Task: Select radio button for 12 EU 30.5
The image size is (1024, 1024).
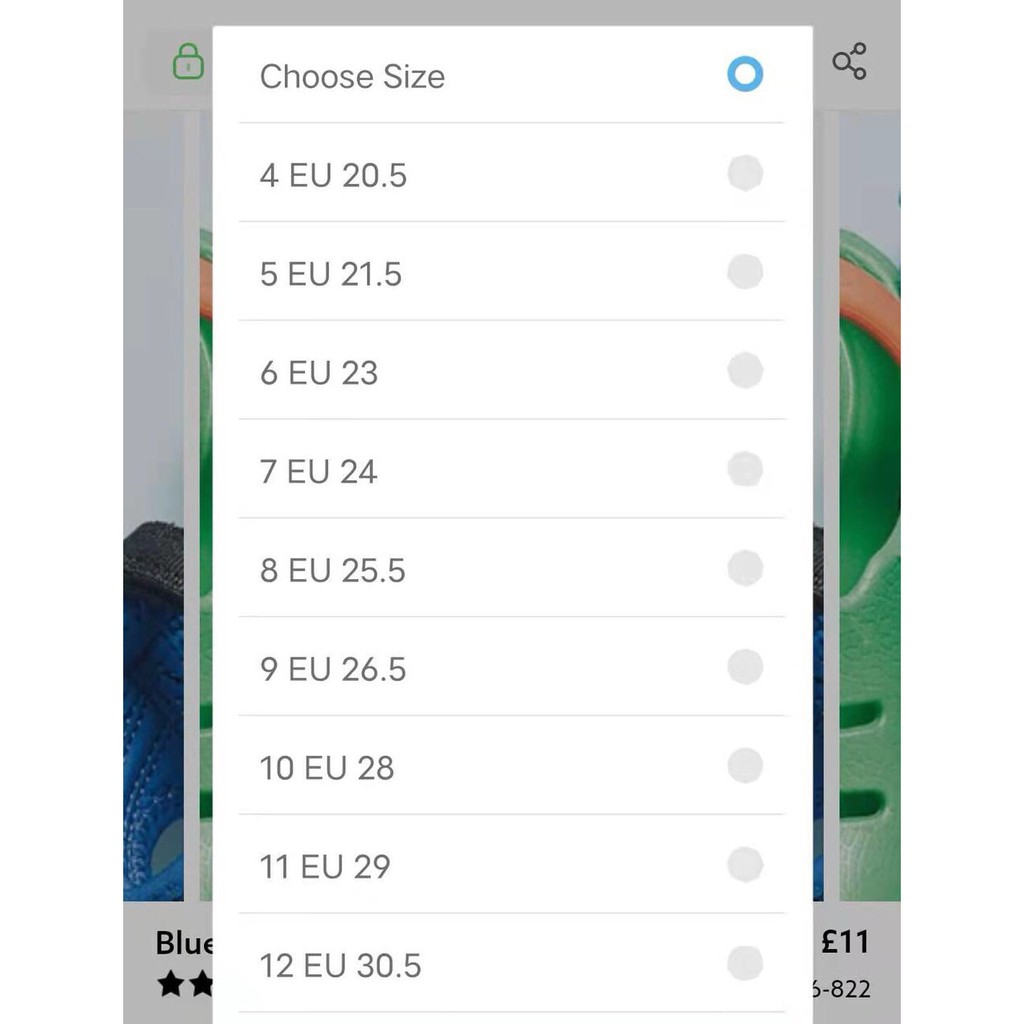Action: point(745,964)
